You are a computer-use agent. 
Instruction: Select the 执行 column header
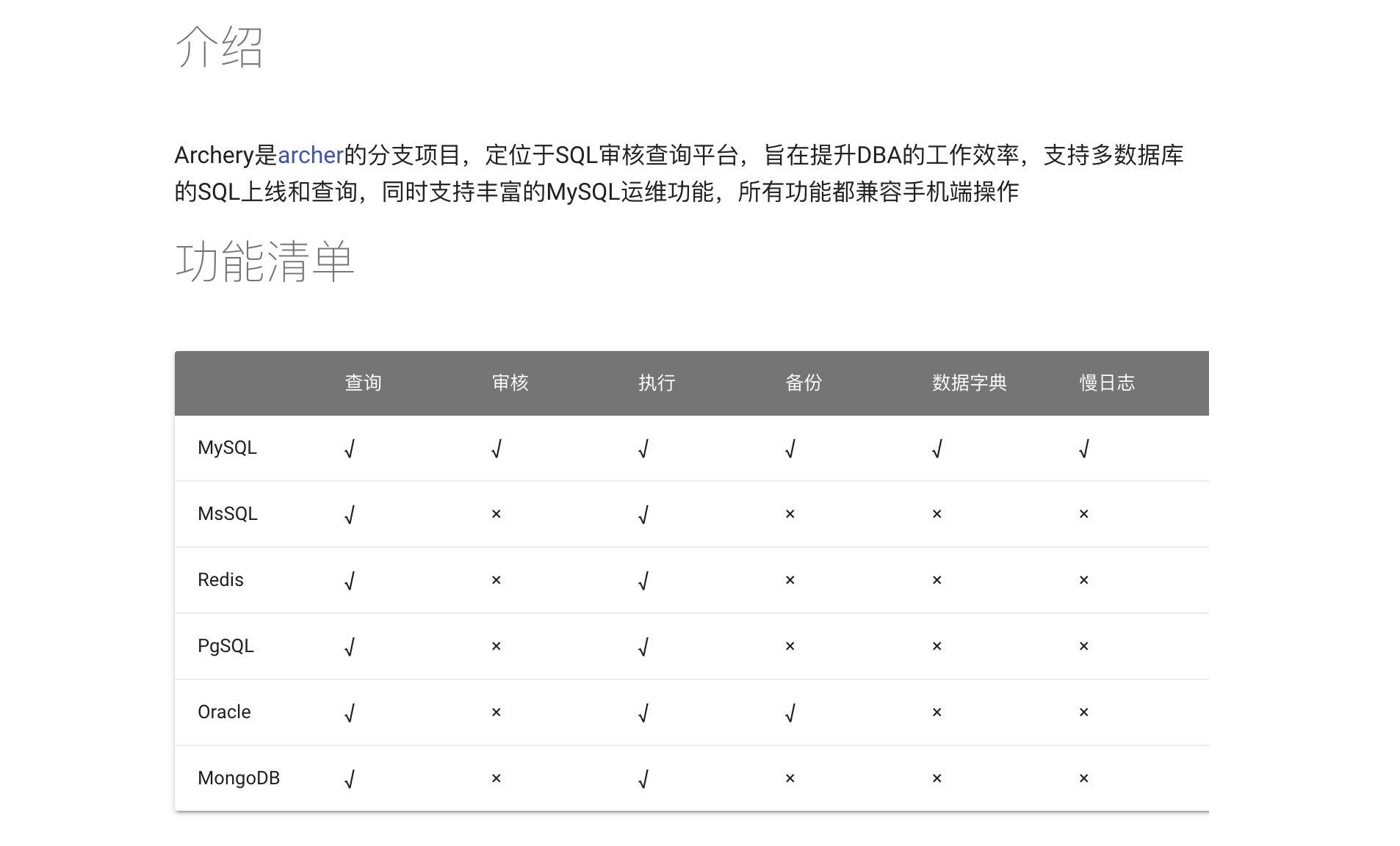coord(656,383)
